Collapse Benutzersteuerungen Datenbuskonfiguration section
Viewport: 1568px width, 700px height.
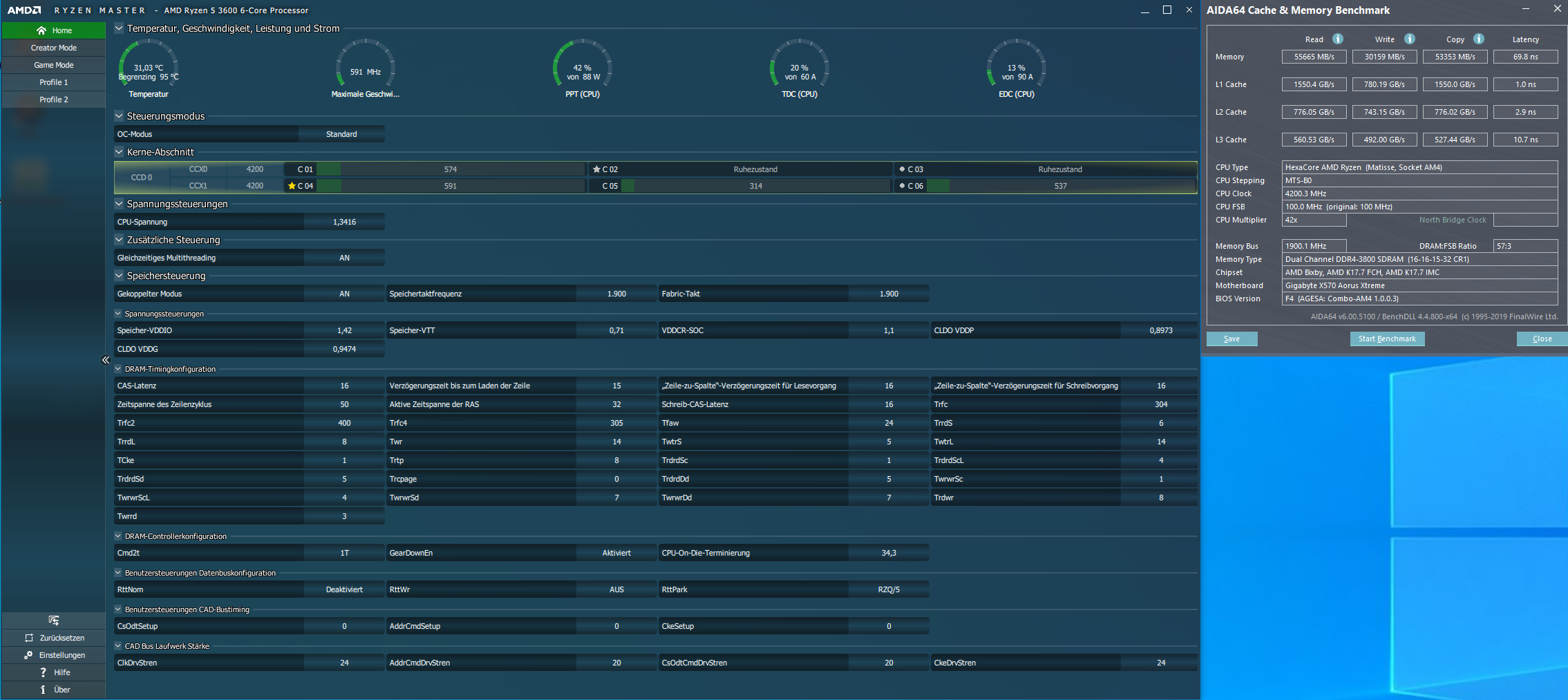(118, 573)
